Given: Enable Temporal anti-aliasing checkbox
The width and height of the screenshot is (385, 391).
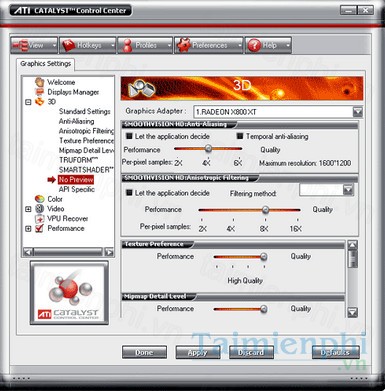Looking at the screenshot, I should tap(240, 136).
